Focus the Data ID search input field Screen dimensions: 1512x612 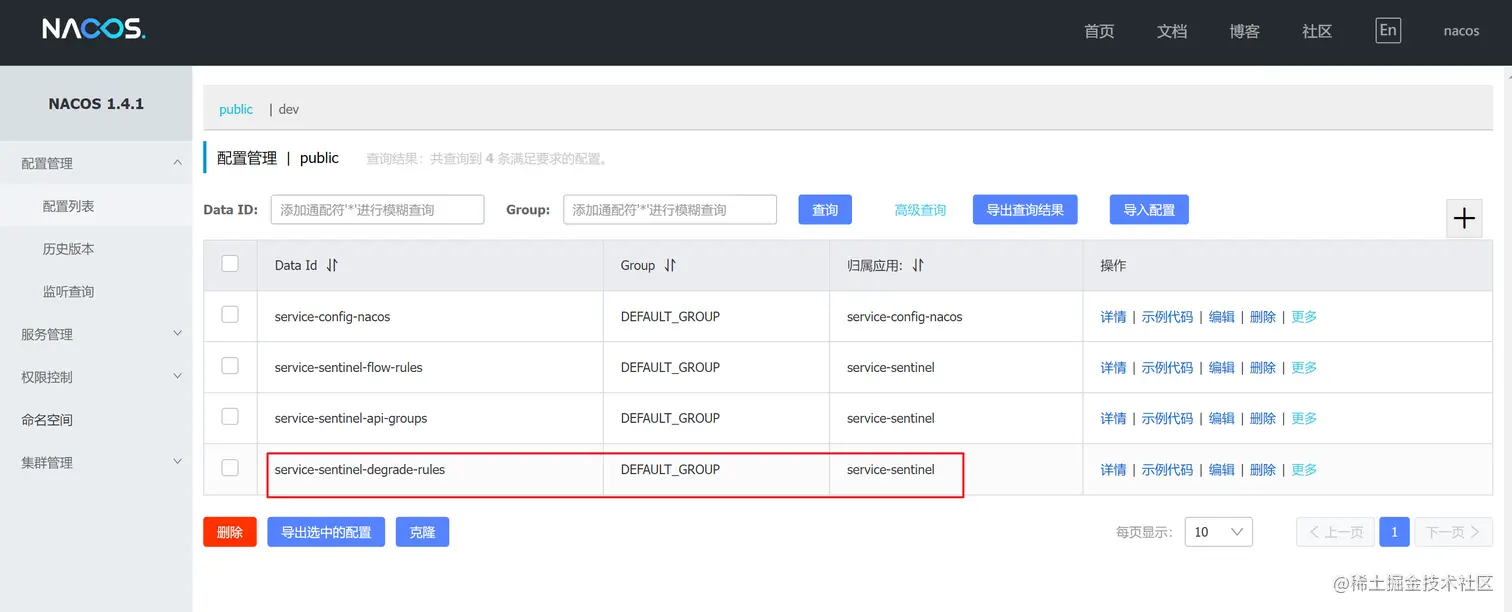[x=377, y=210]
